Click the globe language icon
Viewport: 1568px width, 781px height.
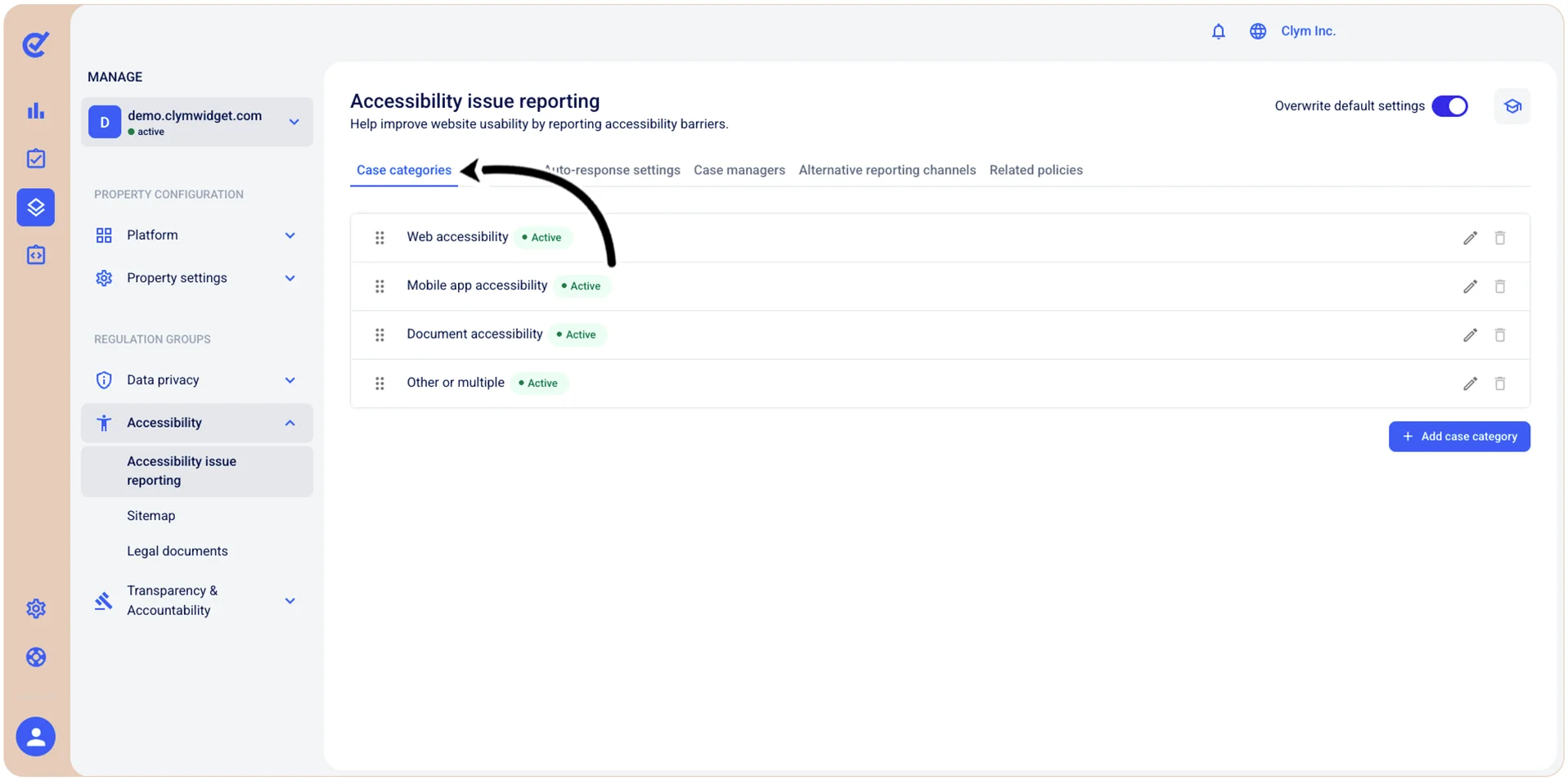[x=1258, y=31]
